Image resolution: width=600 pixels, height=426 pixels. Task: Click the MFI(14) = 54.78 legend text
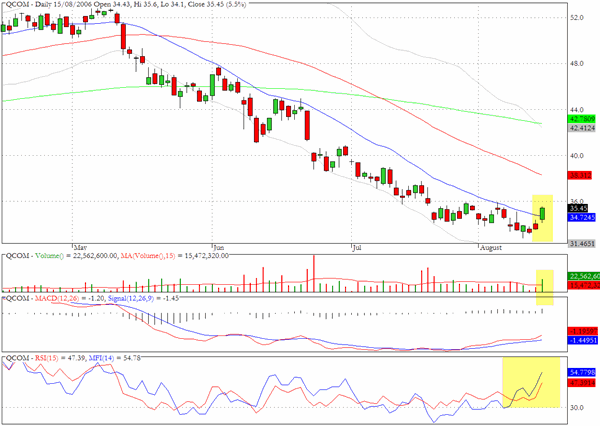(x=115, y=358)
